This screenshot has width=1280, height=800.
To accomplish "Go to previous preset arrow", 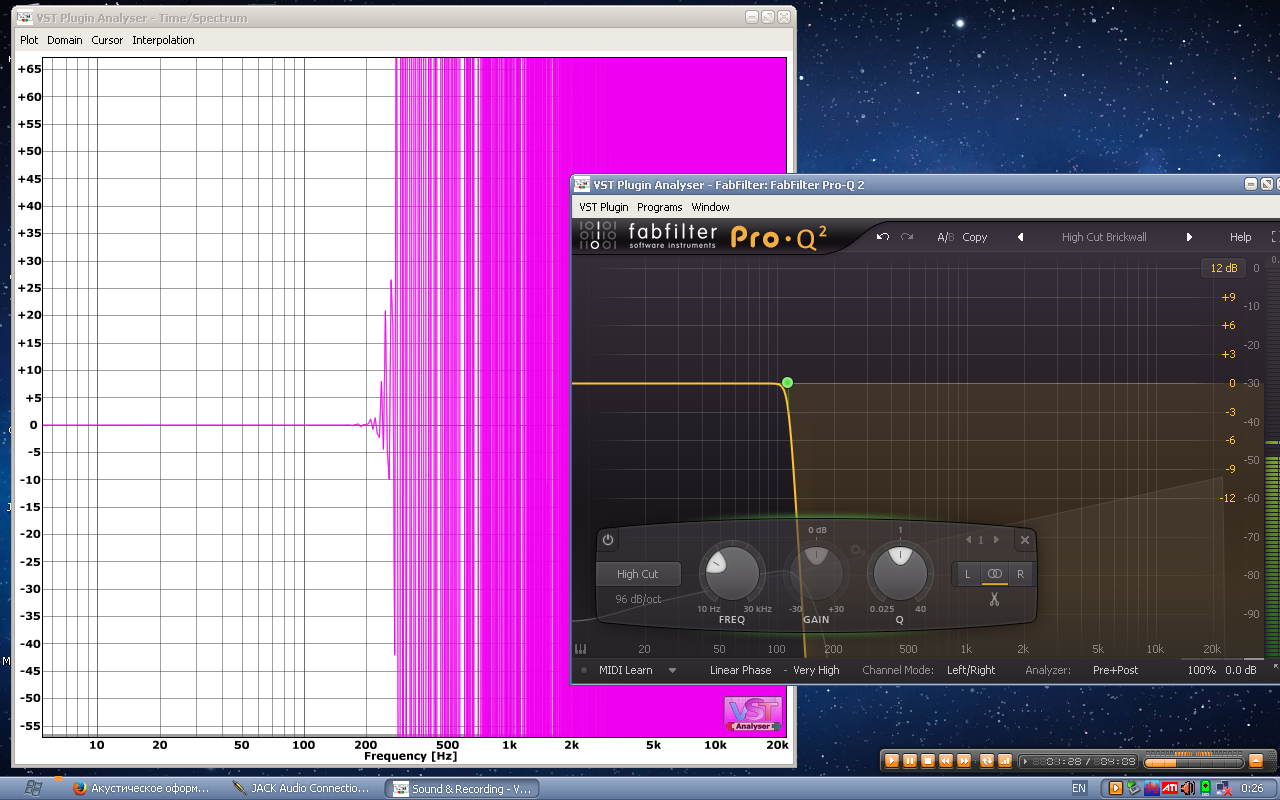I will [x=1020, y=237].
